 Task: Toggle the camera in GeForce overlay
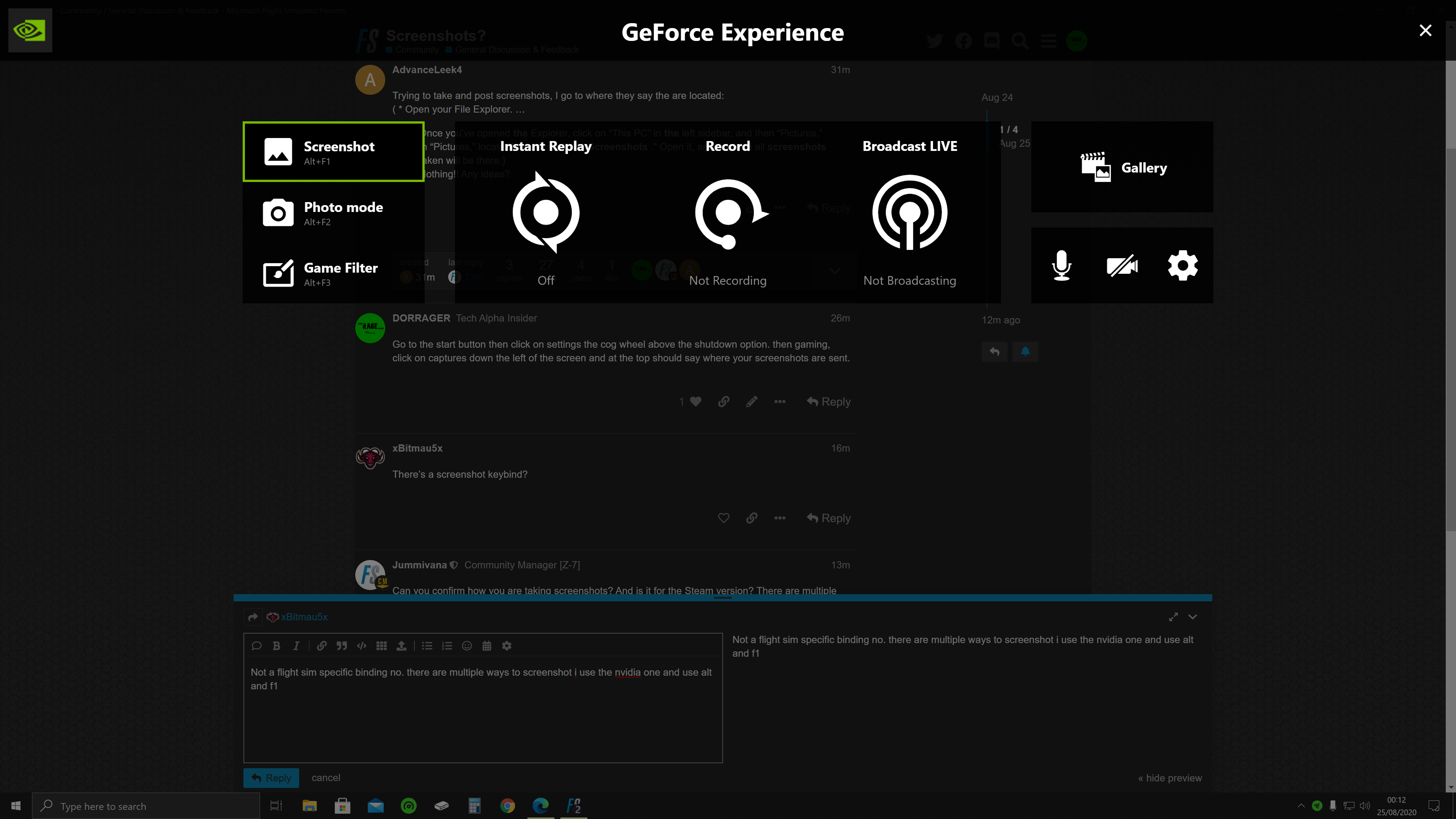1122,265
